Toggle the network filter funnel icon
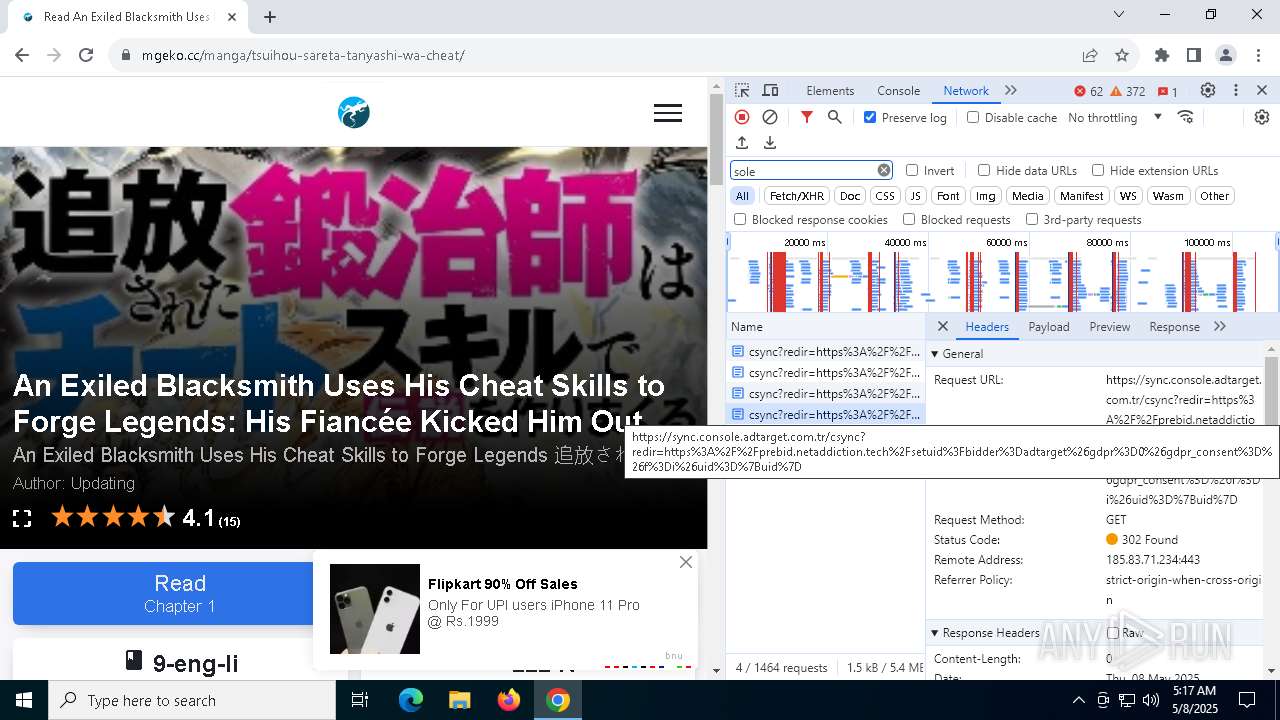This screenshot has height=720, width=1280. 807,117
